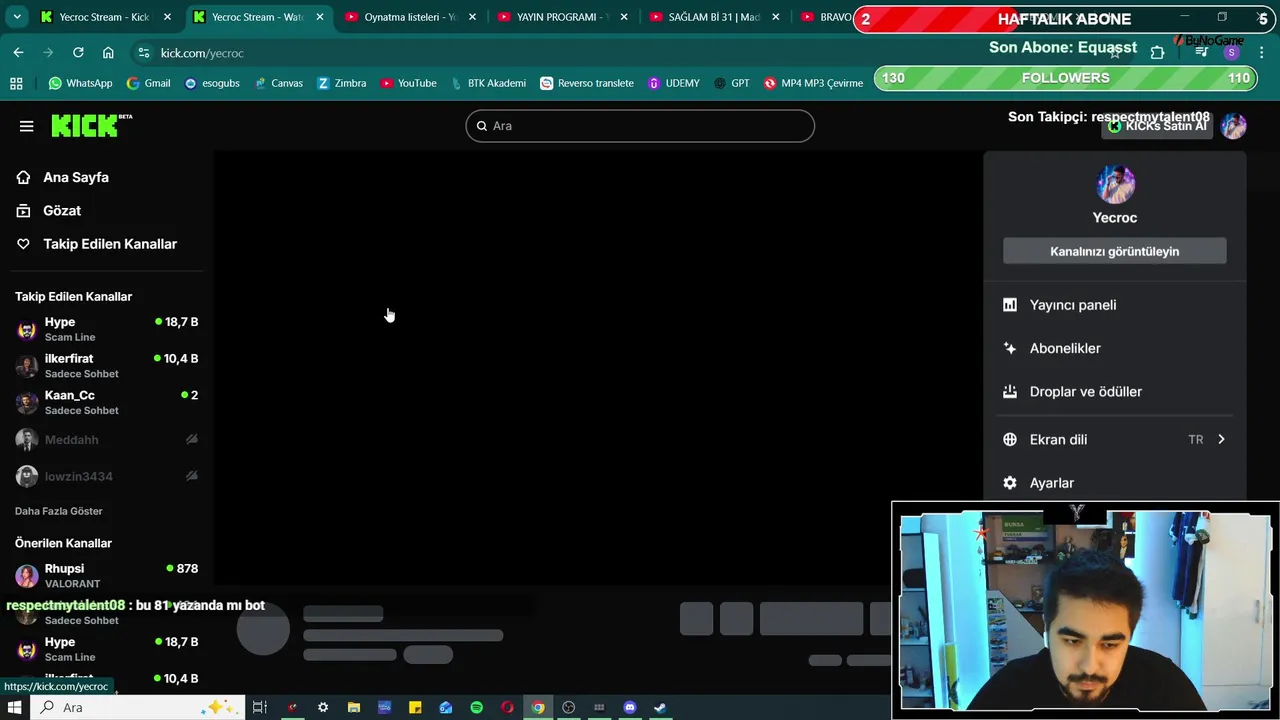Reload the current page
1280x720 pixels.
pyautogui.click(x=78, y=53)
